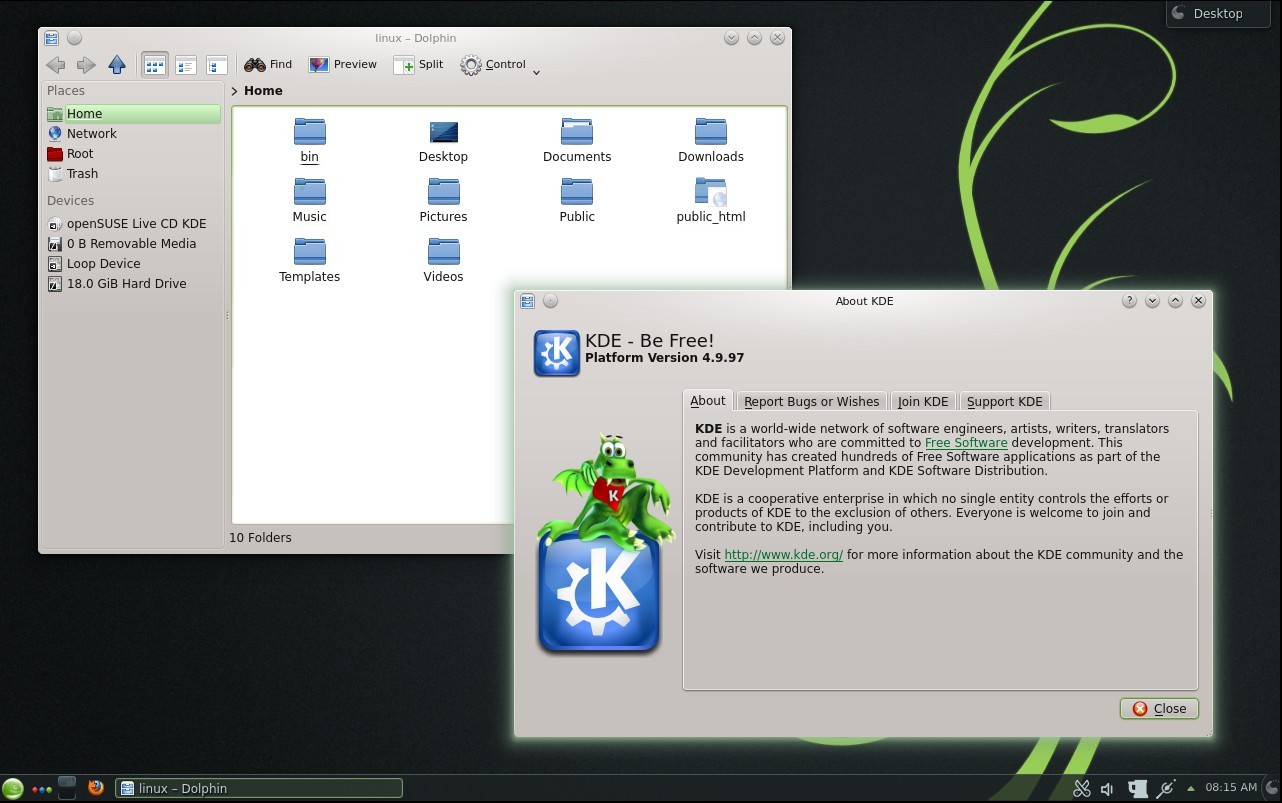Open the Klipper clipboard tray icon
Screen dimensions: 1282x803
[1081, 789]
